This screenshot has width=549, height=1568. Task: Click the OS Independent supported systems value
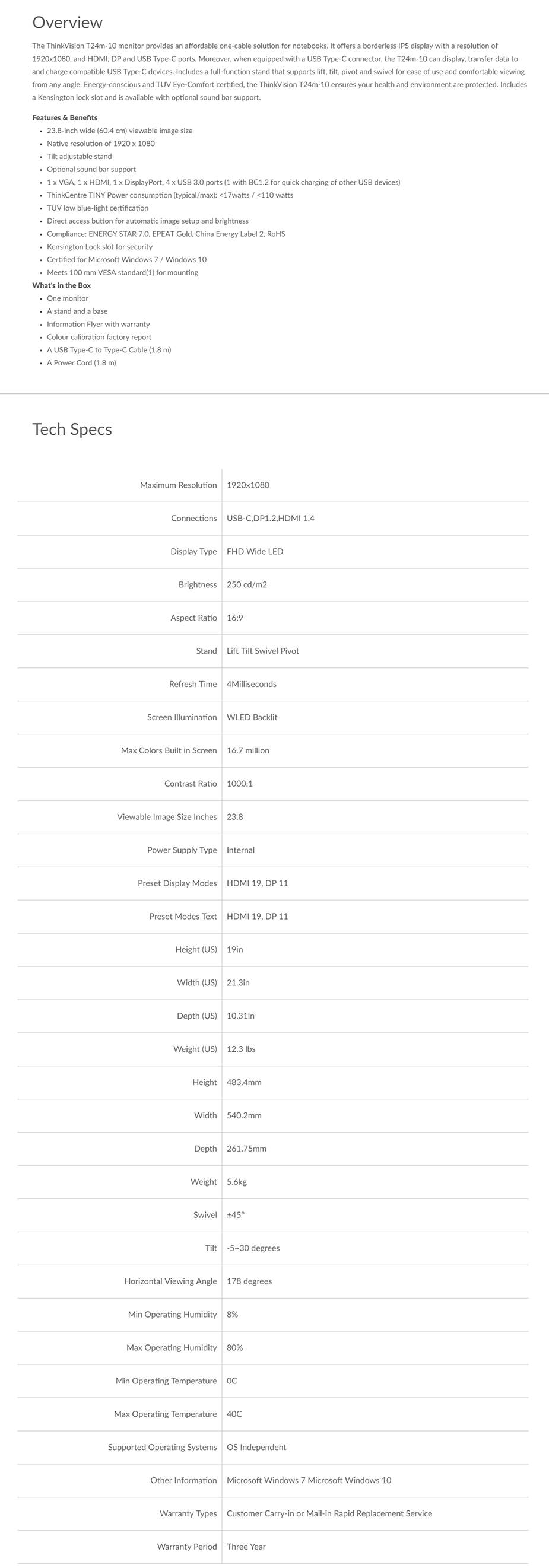coord(256,1448)
